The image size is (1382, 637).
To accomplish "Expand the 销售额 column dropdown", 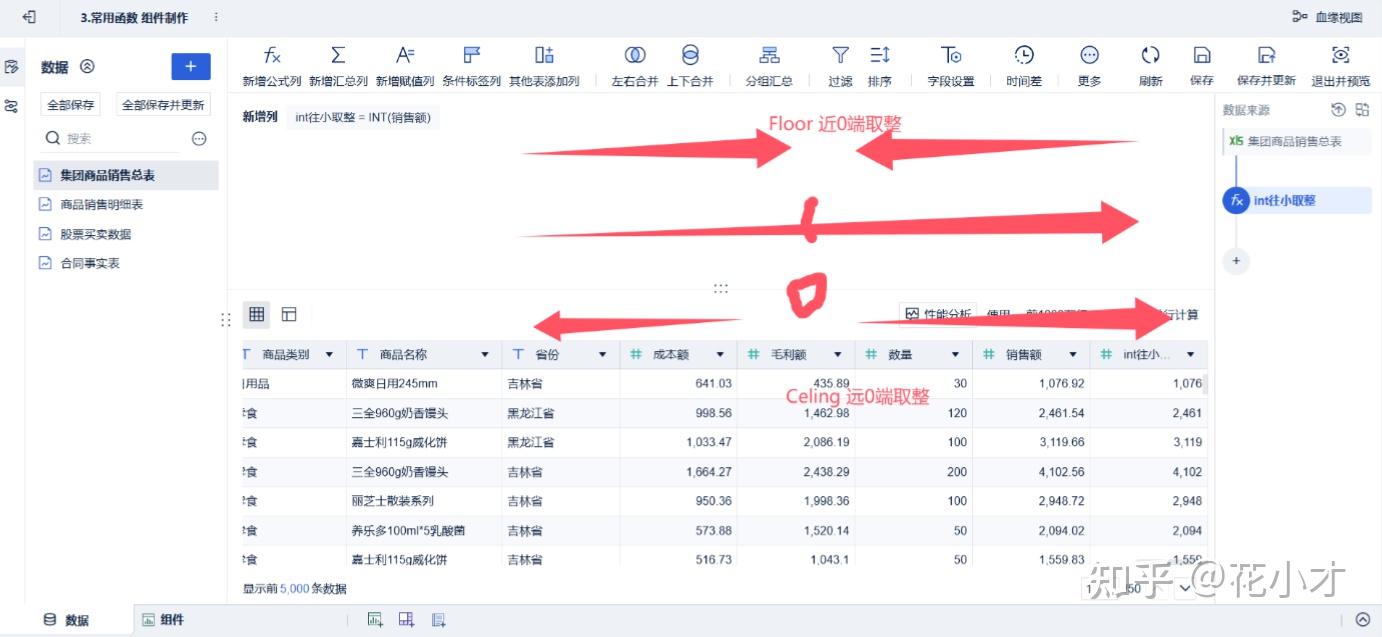I will point(1072,354).
